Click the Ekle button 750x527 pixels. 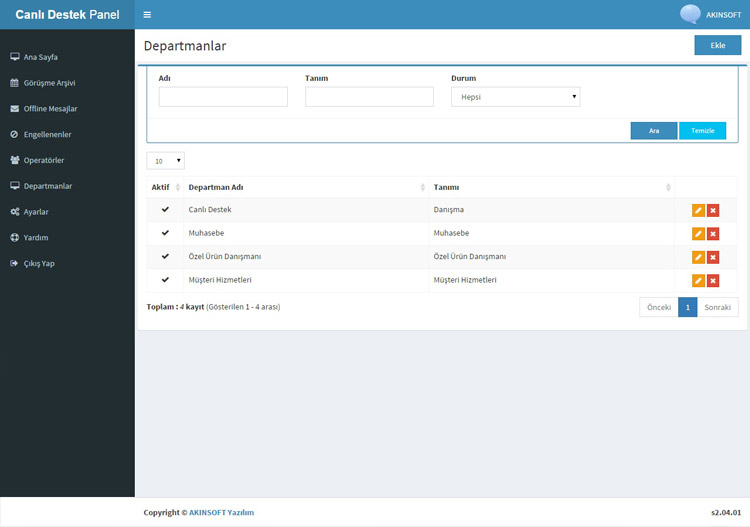717,46
